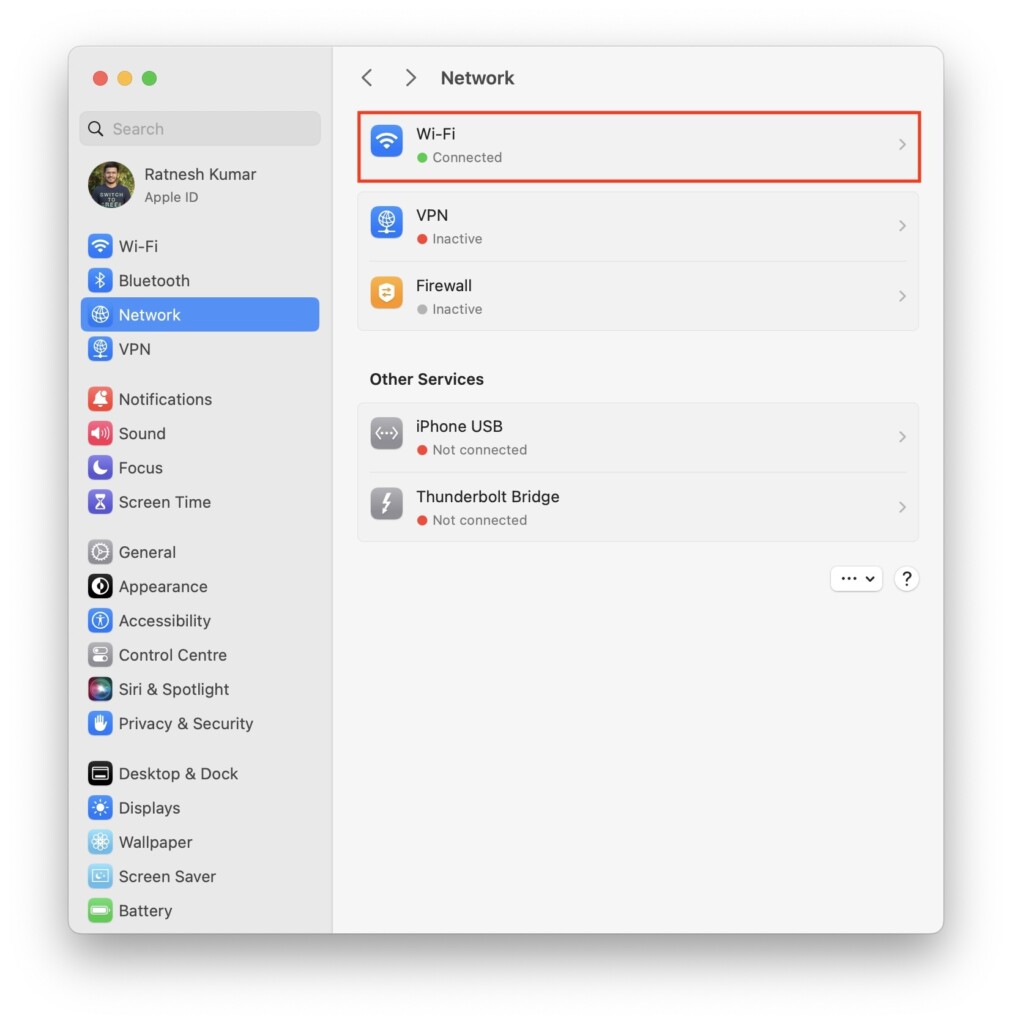Click the Bluetooth sidebar icon
This screenshot has width=1012, height=1024.
(100, 281)
